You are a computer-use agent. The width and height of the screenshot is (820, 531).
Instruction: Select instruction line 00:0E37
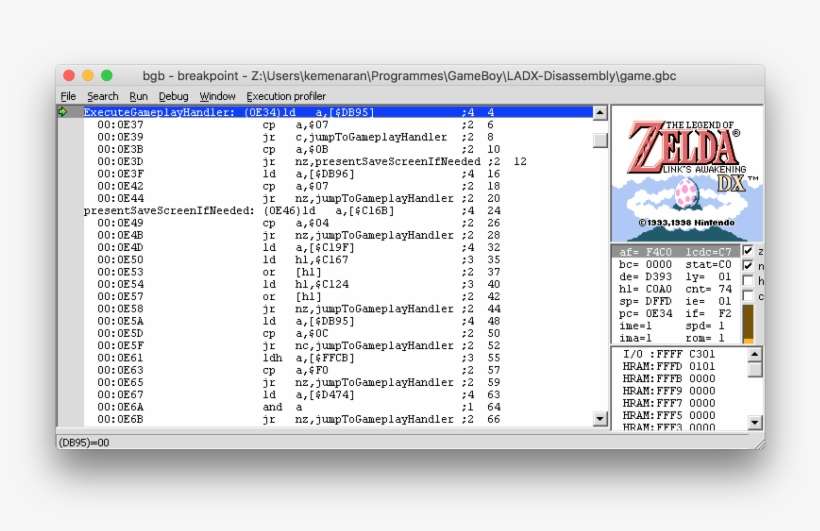(338, 125)
